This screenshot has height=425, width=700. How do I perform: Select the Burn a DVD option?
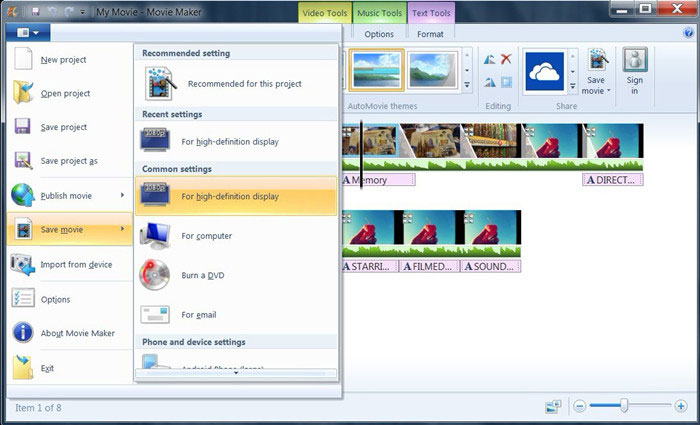236,275
